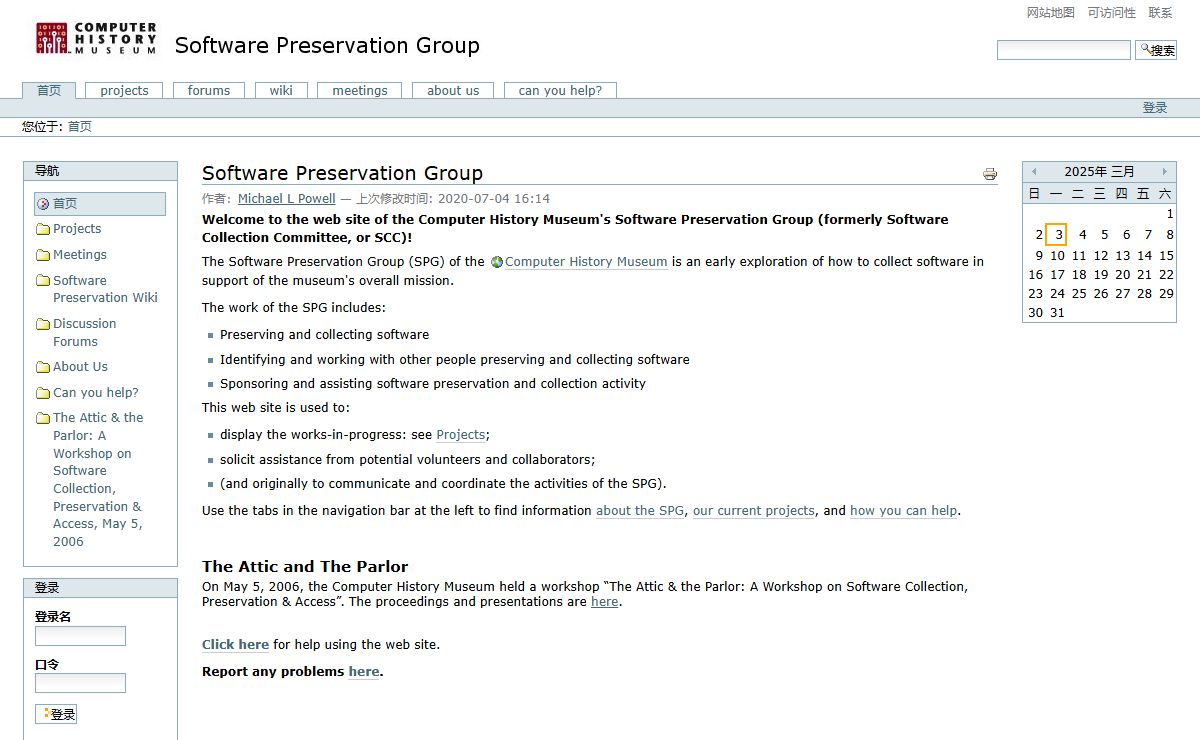The height and width of the screenshot is (740, 1200).
Task: Click the Click here help link
Action: 235,645
